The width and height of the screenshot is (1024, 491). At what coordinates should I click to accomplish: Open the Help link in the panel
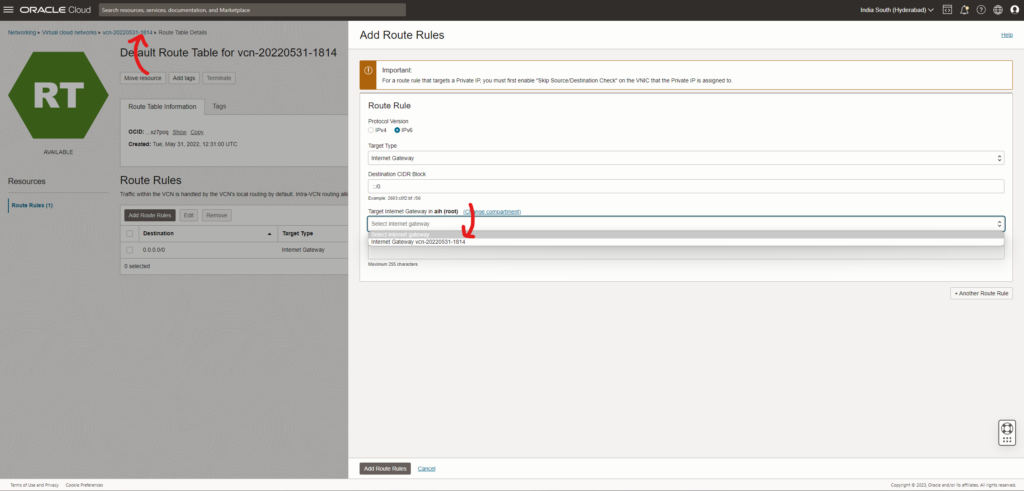1006,35
